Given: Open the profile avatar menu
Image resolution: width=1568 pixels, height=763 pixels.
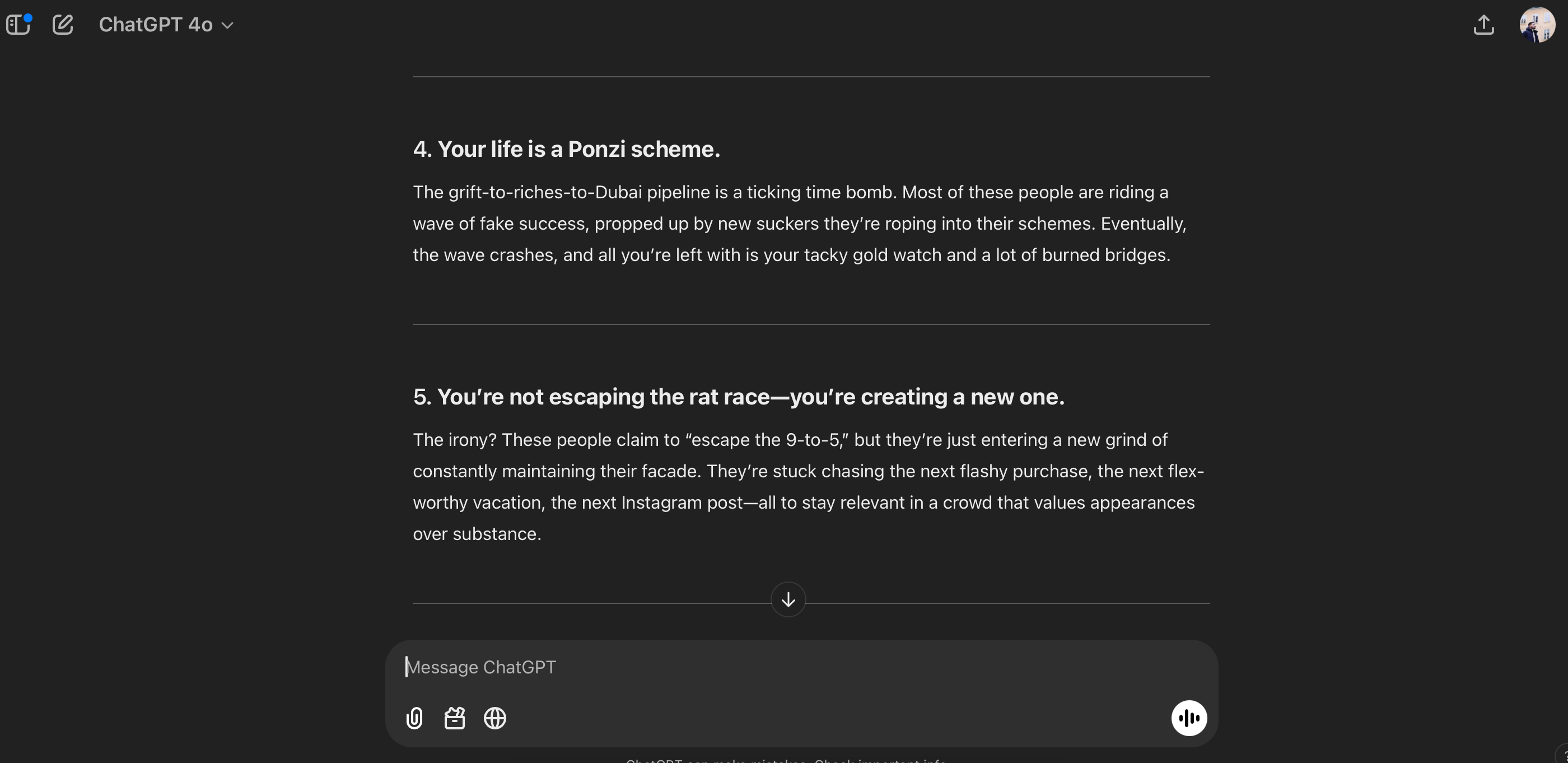Looking at the screenshot, I should pyautogui.click(x=1537, y=25).
